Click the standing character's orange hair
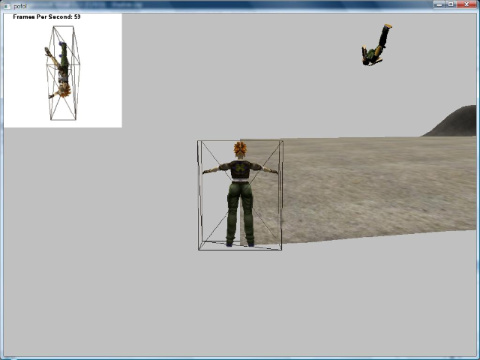The image size is (480, 360). [x=240, y=149]
